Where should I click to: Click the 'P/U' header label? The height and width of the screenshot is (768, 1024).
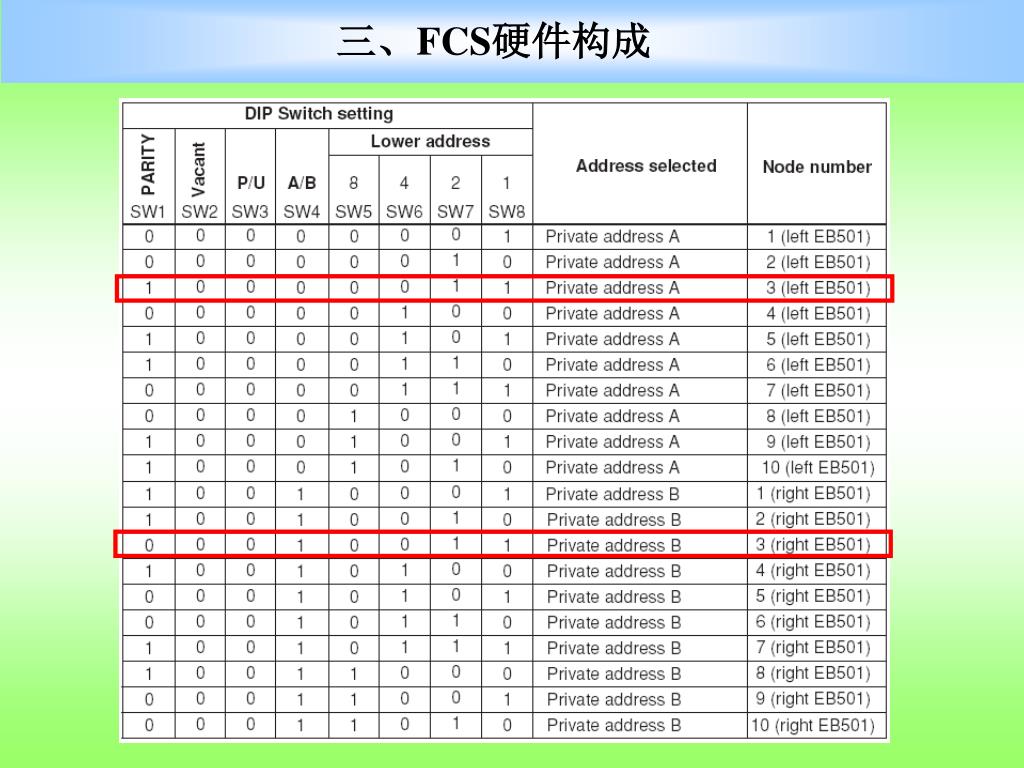[251, 183]
